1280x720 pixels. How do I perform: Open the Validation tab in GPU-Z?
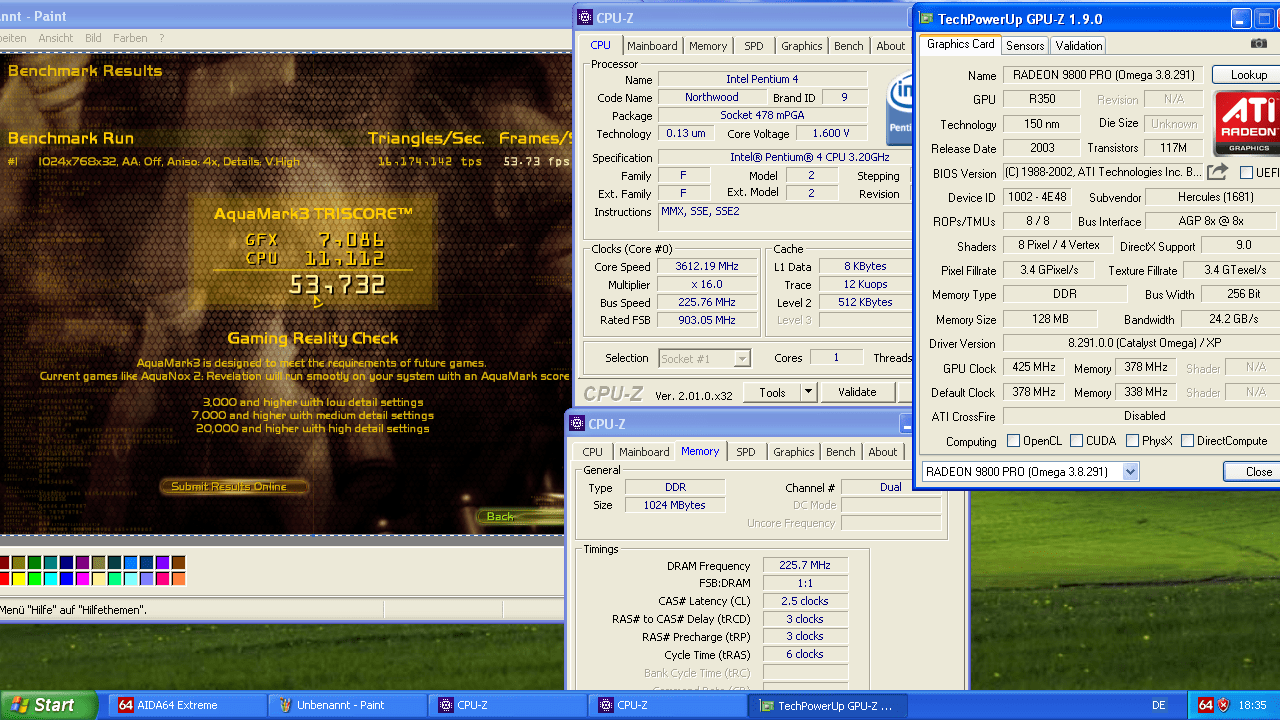click(1079, 46)
